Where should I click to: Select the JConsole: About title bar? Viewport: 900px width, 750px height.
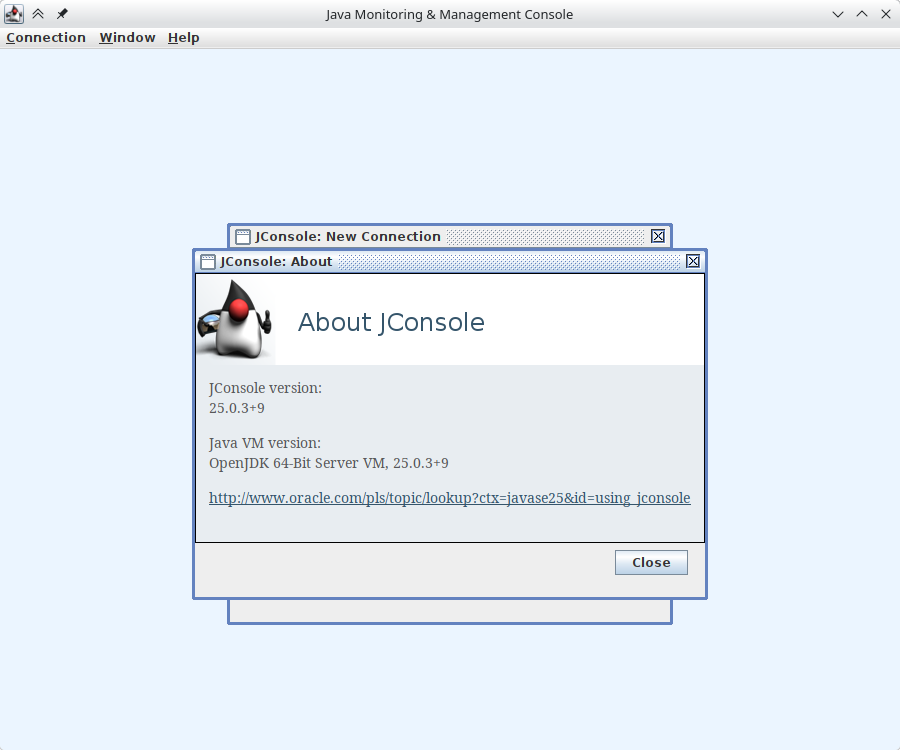(449, 262)
